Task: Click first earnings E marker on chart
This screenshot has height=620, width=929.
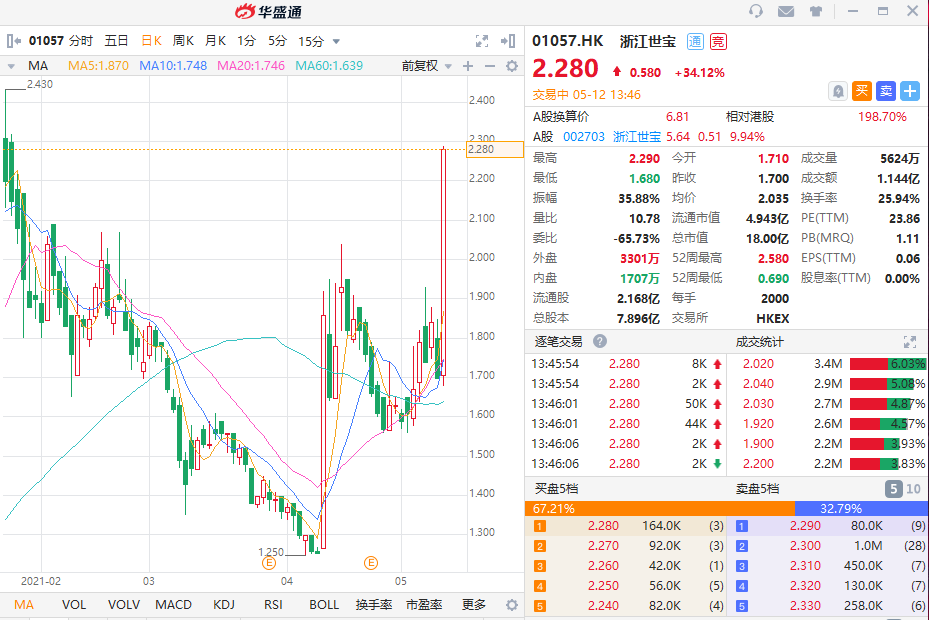Action: tap(268, 563)
